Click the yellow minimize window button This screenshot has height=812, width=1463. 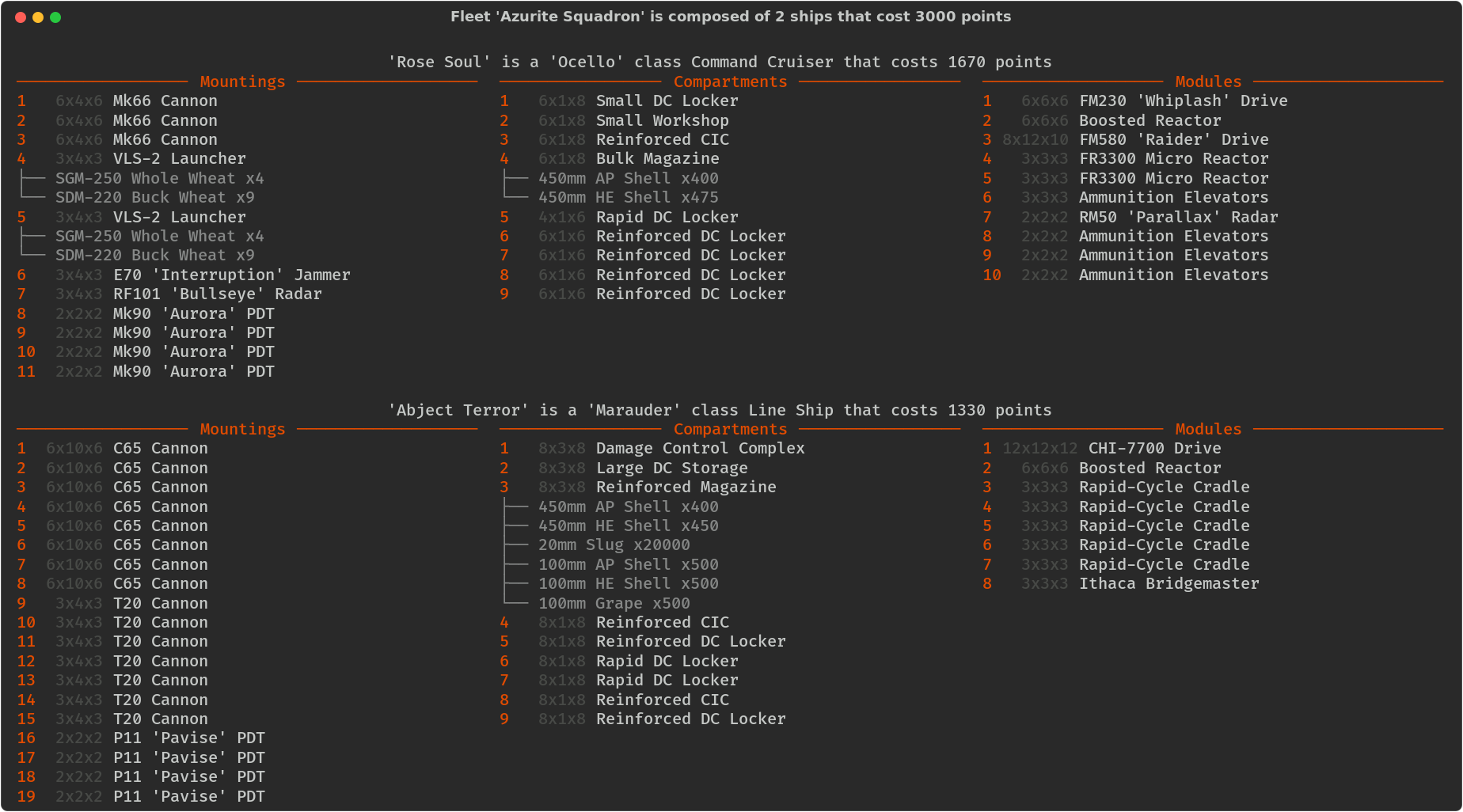38,17
